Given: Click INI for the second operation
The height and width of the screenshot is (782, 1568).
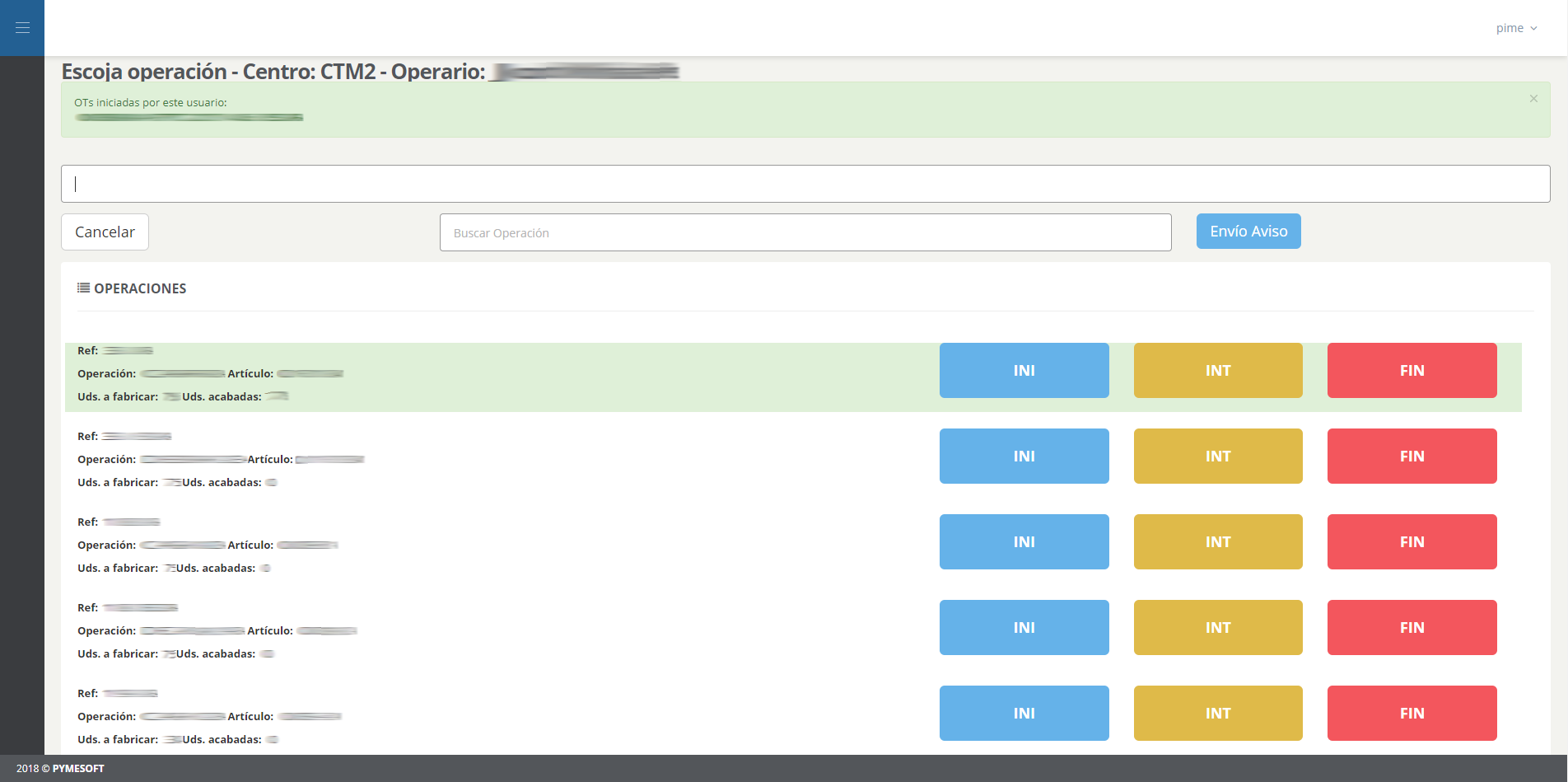Looking at the screenshot, I should point(1024,457).
